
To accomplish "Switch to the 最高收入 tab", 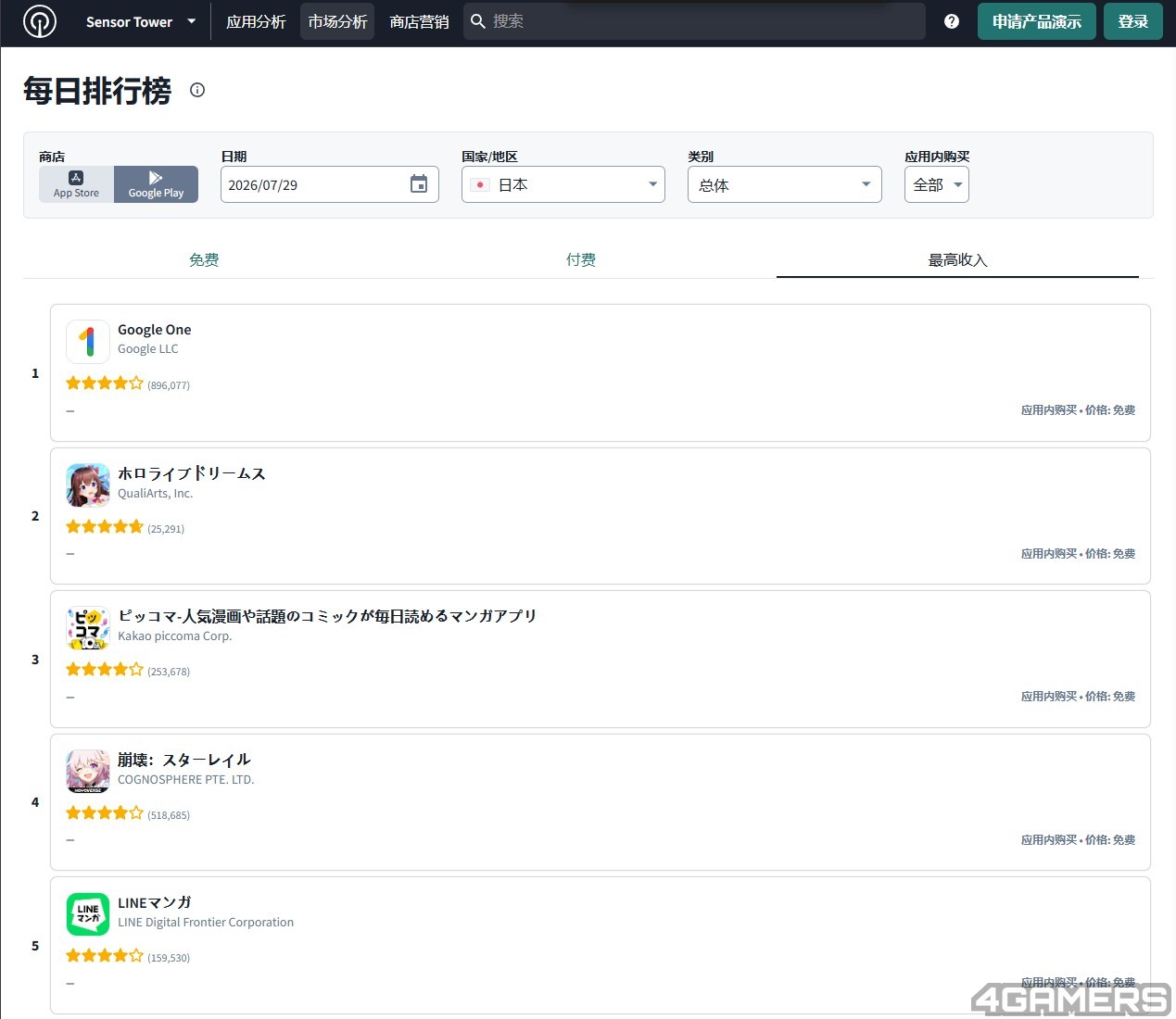I will [x=958, y=259].
